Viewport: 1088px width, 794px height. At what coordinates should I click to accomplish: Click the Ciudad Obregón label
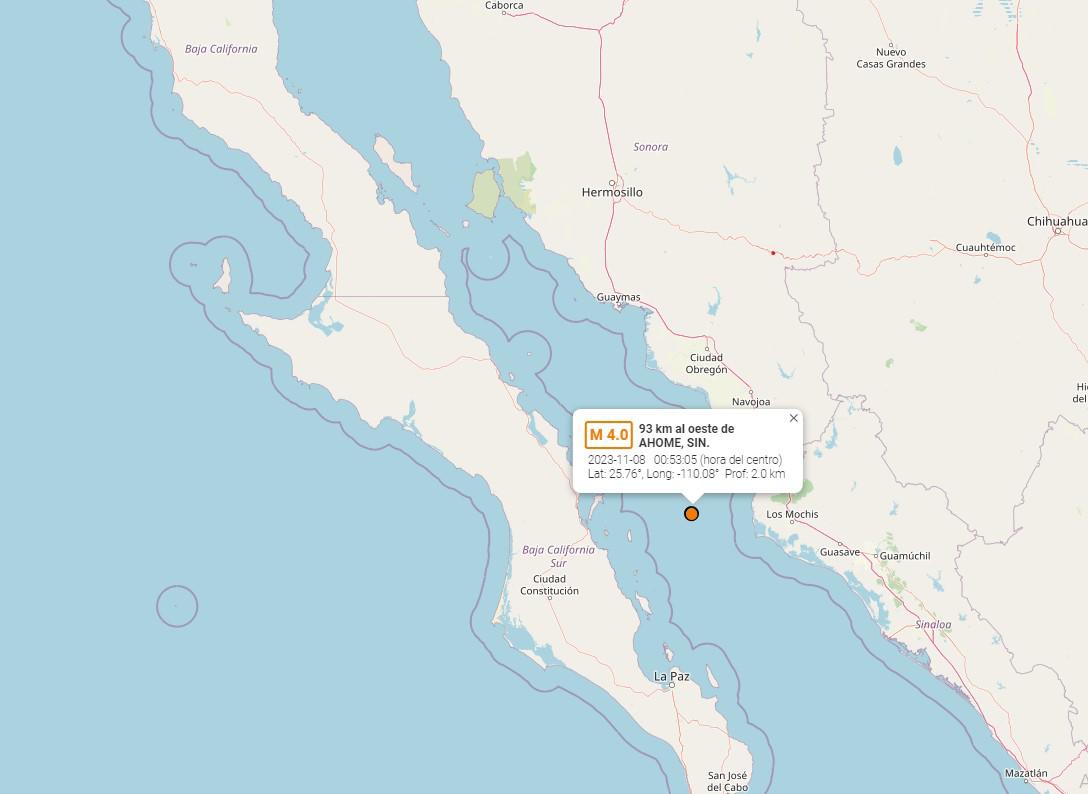tap(706, 364)
